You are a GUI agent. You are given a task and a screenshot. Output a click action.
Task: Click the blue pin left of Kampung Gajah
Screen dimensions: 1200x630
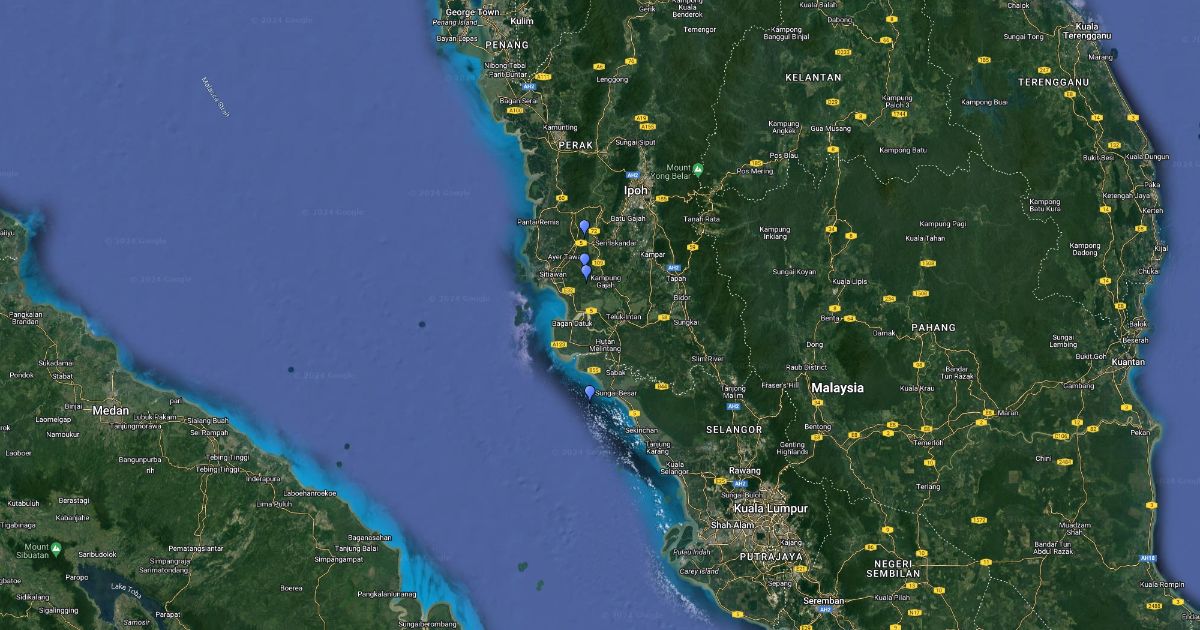click(x=586, y=271)
